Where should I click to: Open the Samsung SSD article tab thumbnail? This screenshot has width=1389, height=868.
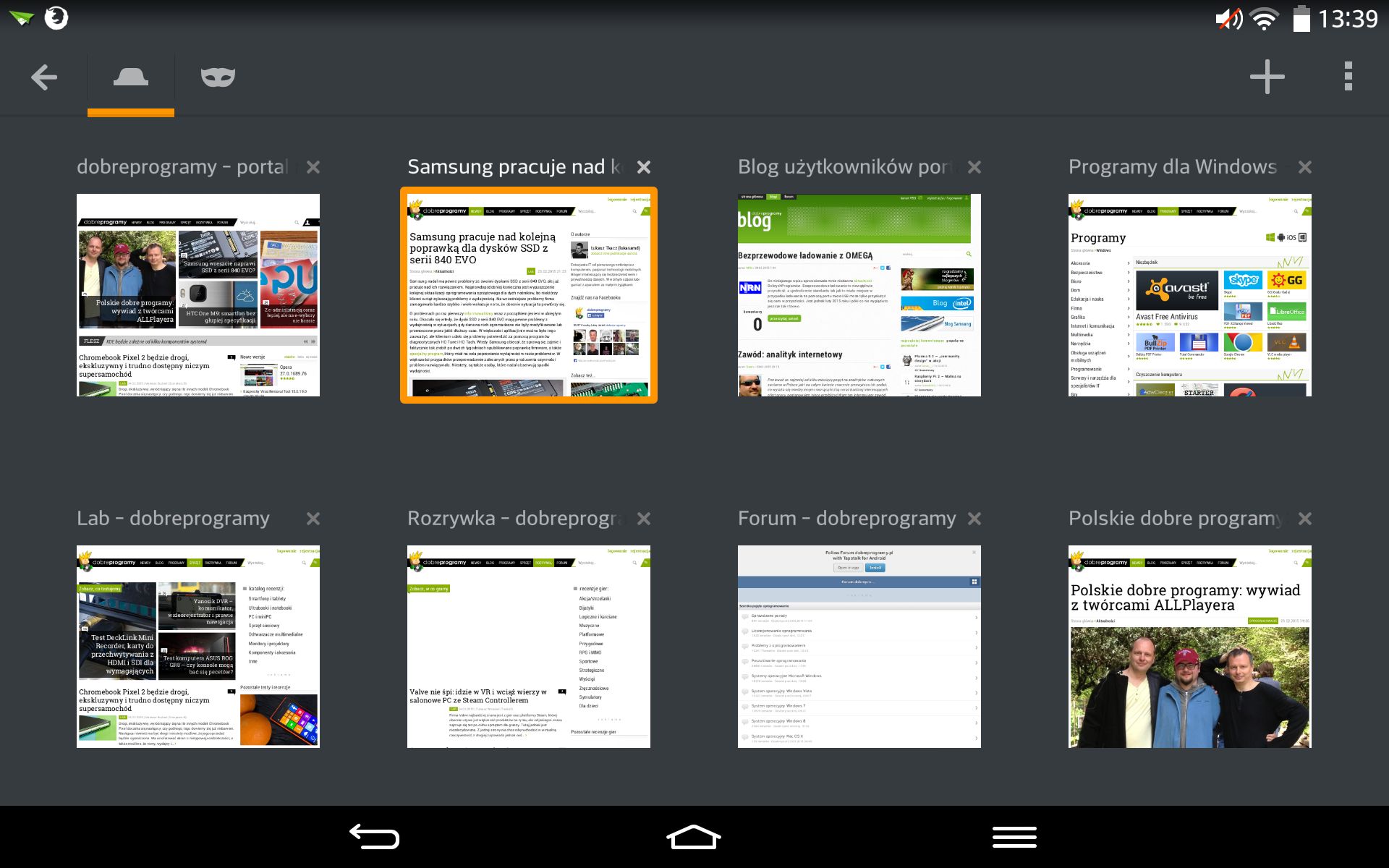[529, 295]
